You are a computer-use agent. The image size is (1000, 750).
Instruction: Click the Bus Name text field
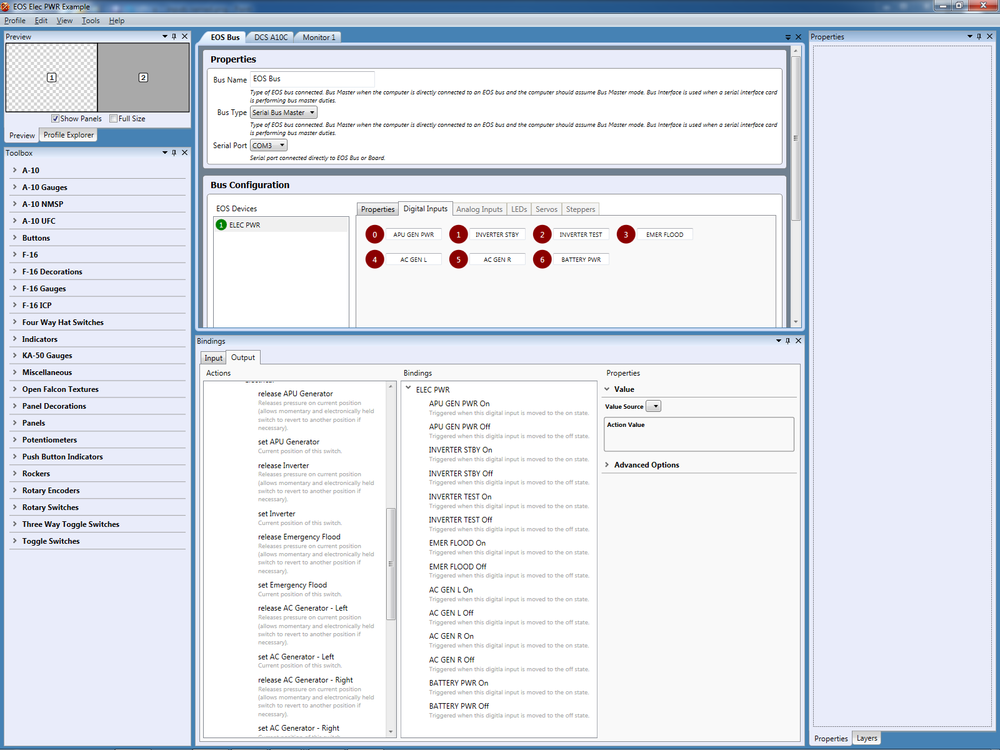point(312,79)
